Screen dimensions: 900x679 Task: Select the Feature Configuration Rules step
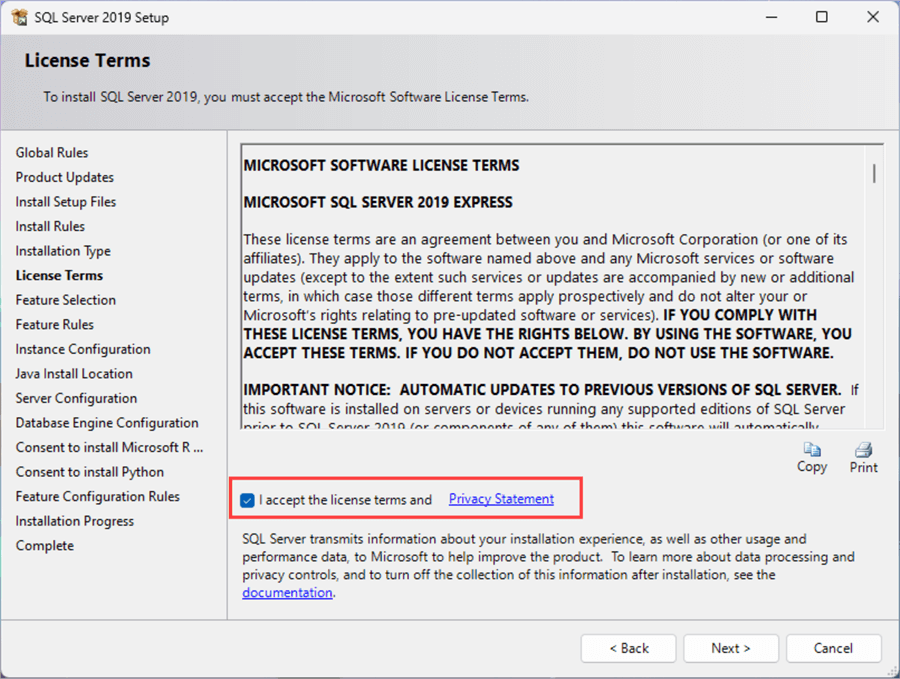98,496
